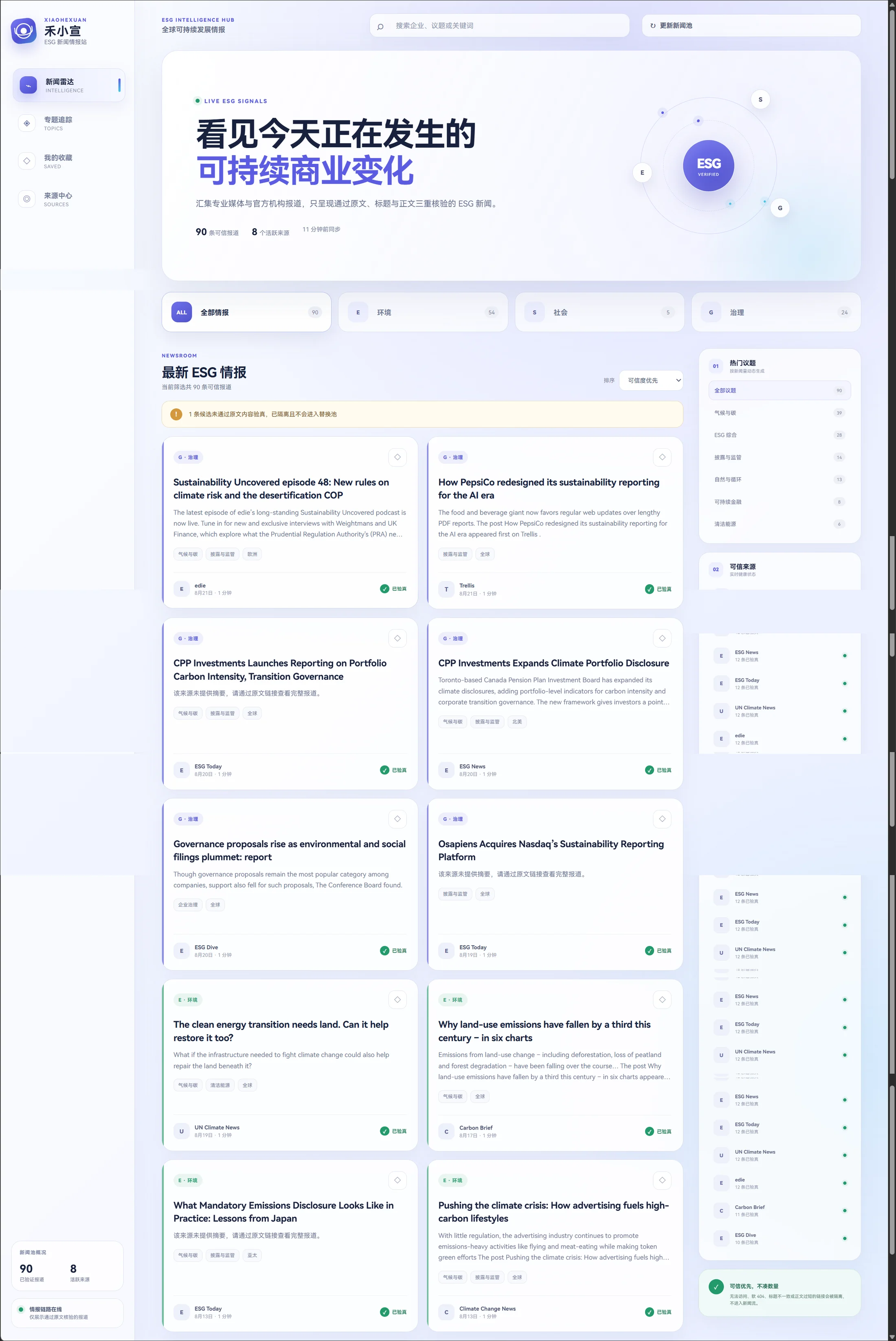Bookmark the Lessons from Japan emissions article
Screen dimensions: 896x1341
click(397, 1180)
